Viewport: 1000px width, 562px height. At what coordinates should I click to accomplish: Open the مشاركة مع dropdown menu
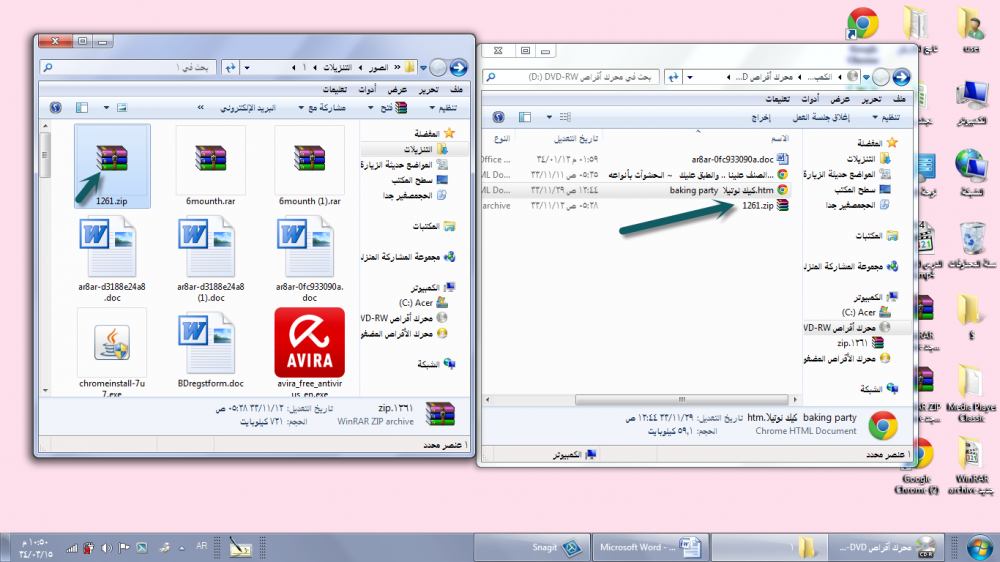pyautogui.click(x=322, y=106)
